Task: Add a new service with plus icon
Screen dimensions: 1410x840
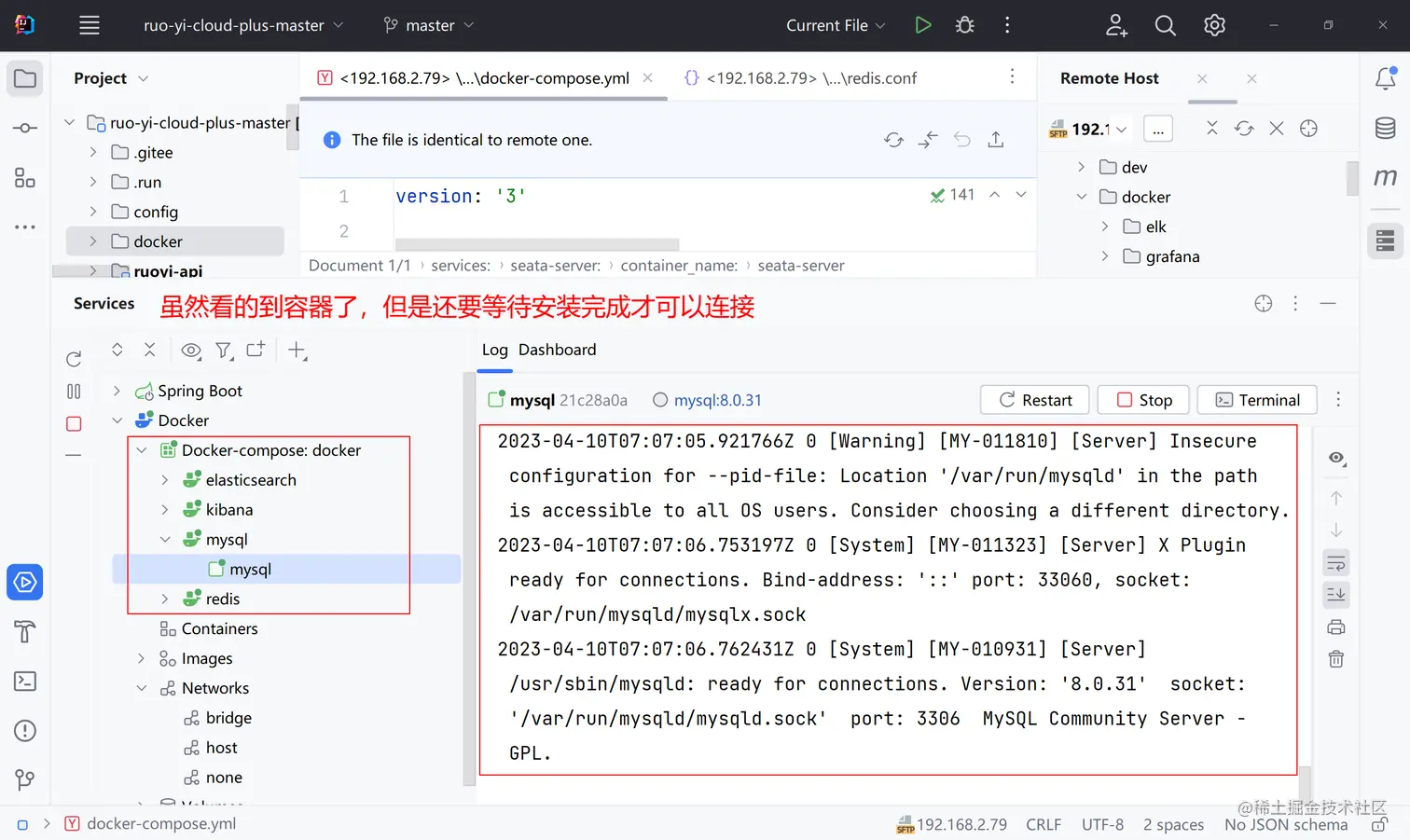Action: coord(297,350)
